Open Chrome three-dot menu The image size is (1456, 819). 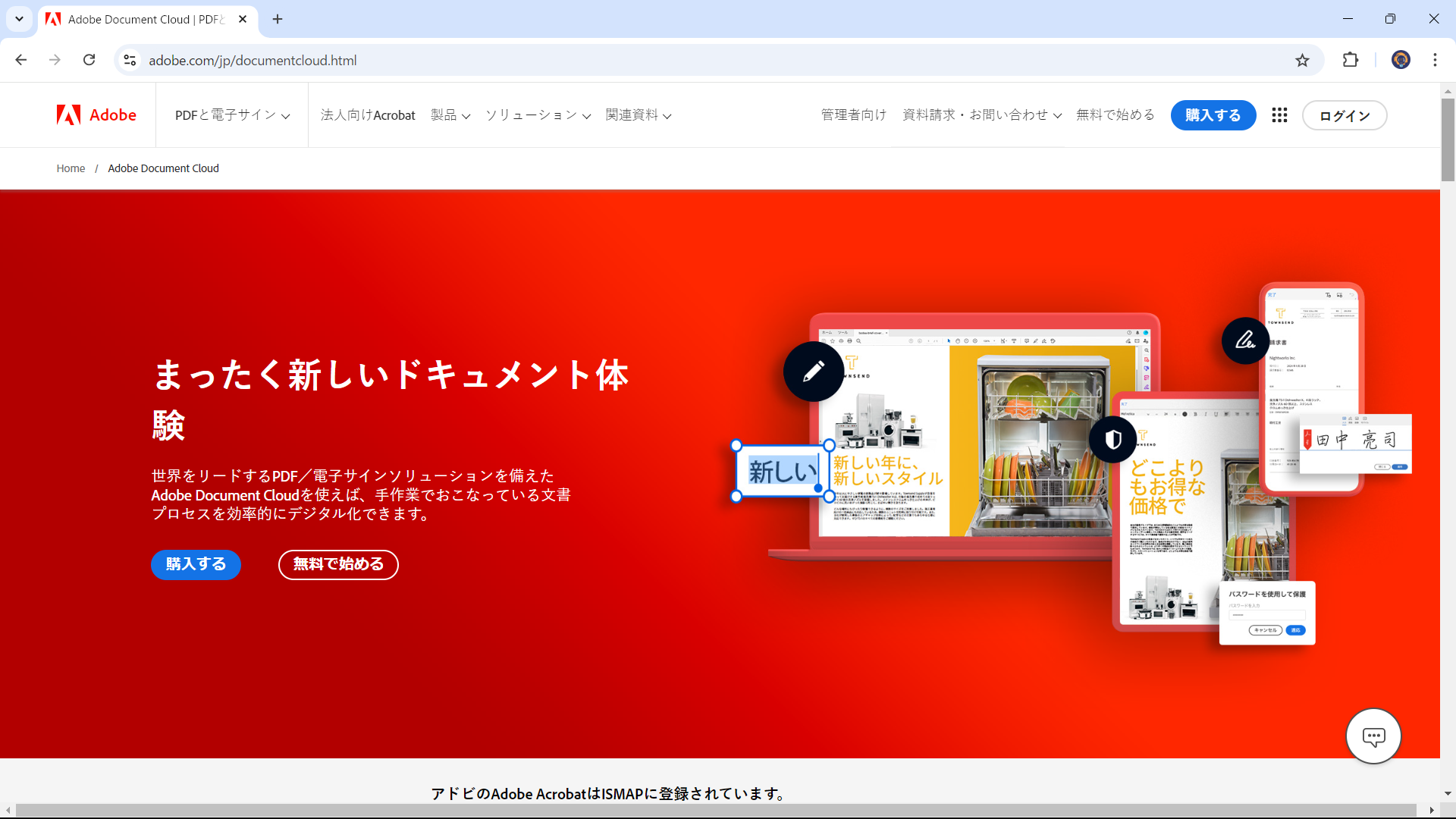coord(1435,60)
